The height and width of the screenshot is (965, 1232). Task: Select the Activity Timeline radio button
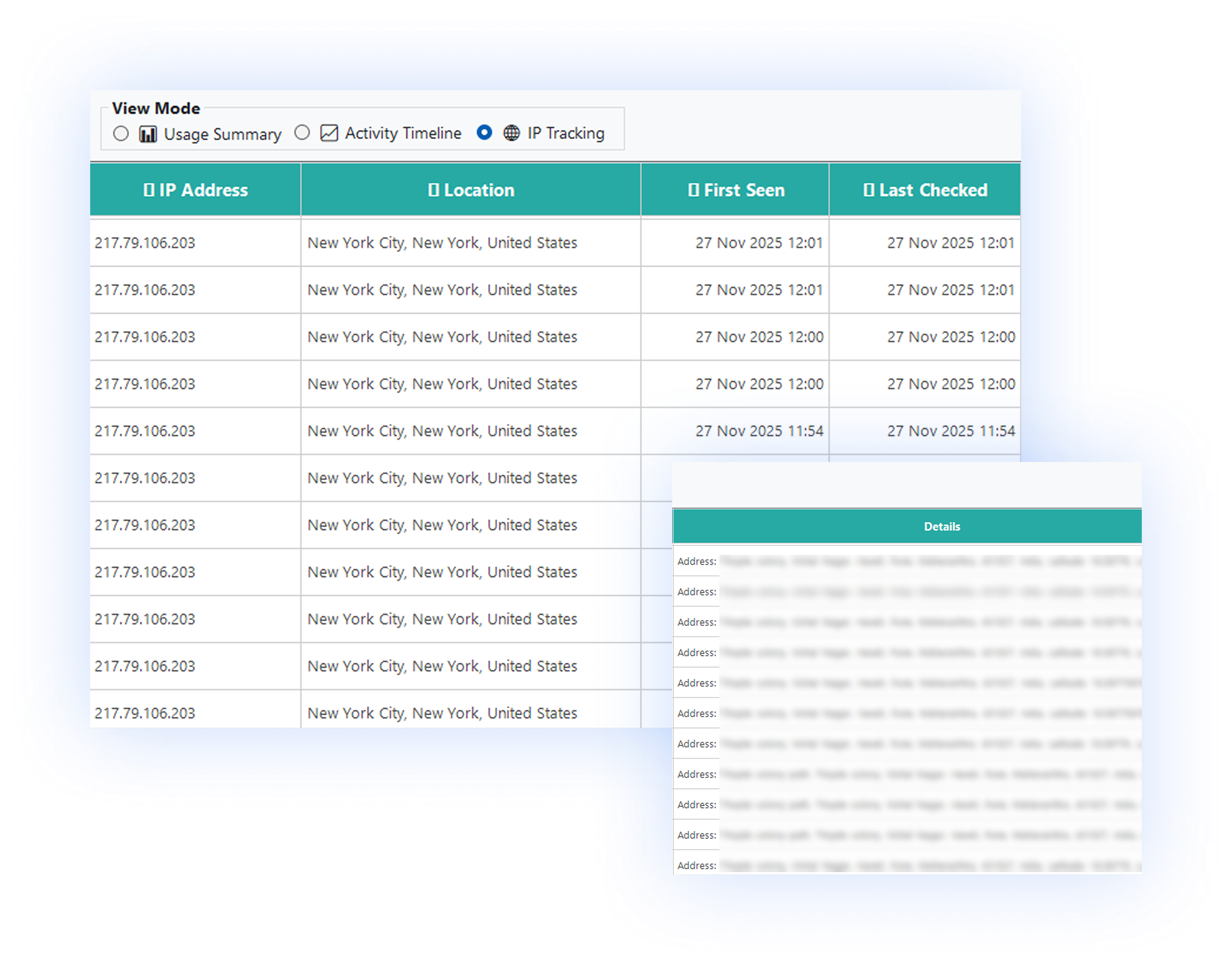pyautogui.click(x=302, y=133)
